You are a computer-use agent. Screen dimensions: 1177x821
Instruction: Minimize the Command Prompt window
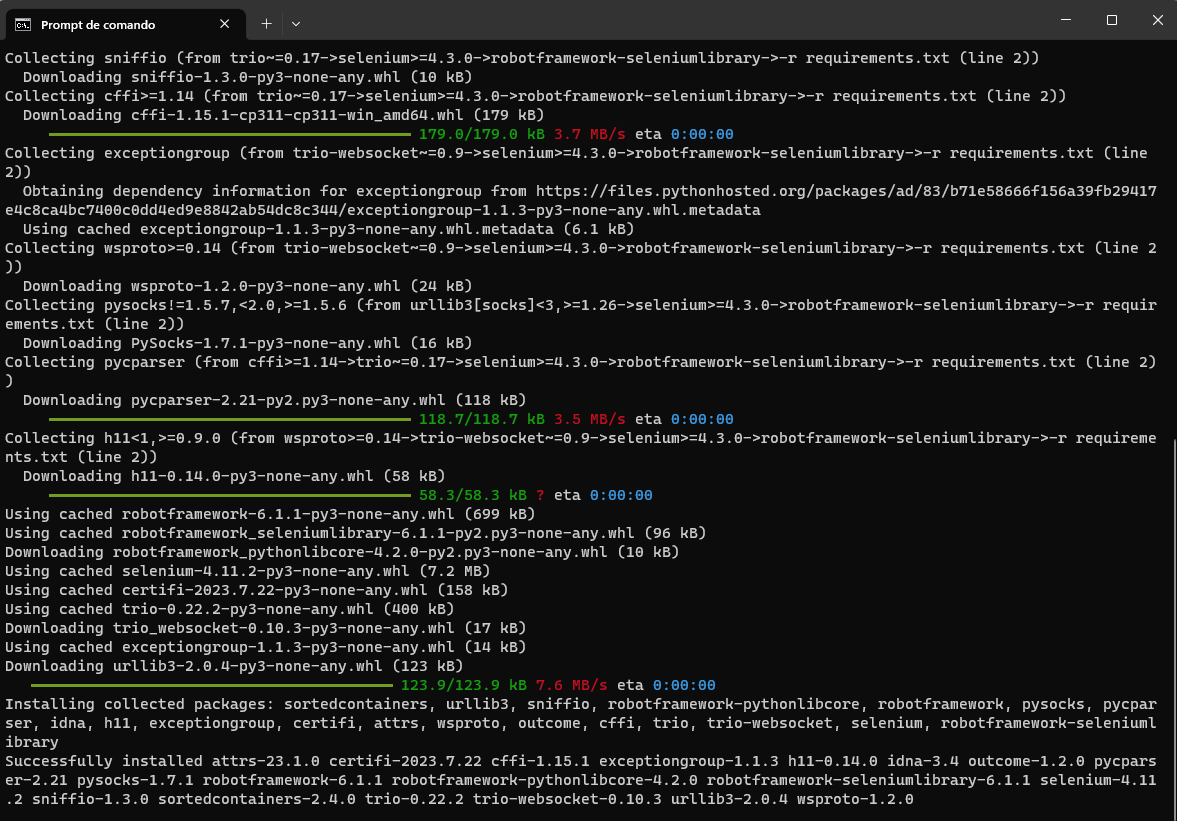click(1066, 20)
